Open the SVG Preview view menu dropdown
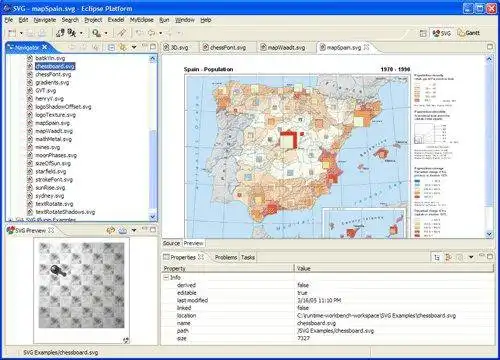Screen dimensions: 500x360 pos(134,230)
